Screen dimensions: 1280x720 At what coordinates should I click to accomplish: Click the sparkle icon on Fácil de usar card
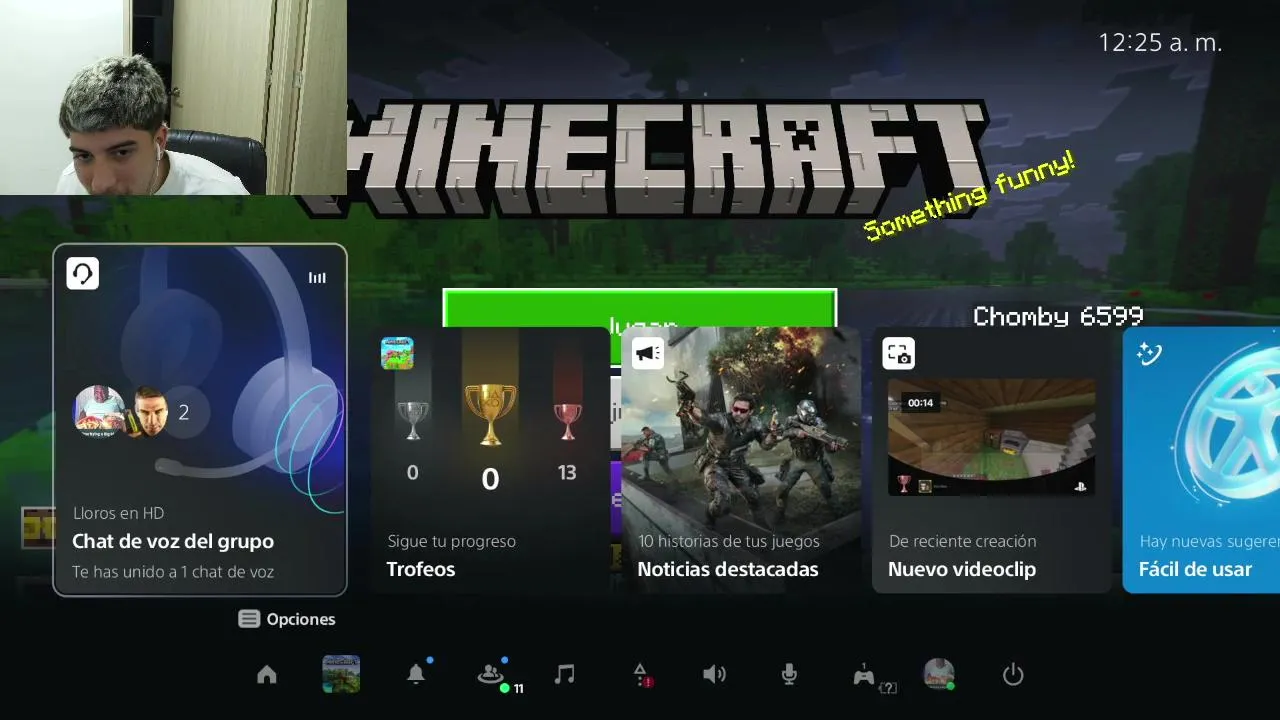[x=1149, y=353]
